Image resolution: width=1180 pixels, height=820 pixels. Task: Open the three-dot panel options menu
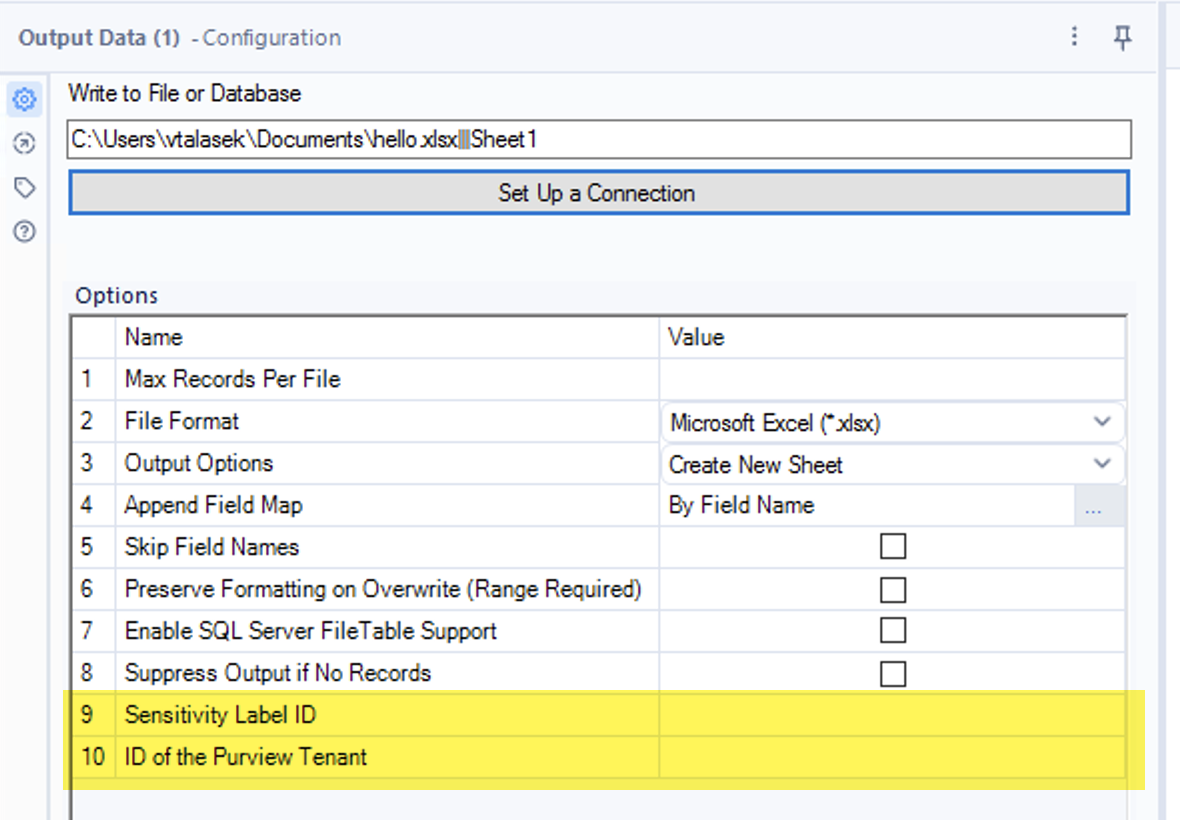point(1075,38)
